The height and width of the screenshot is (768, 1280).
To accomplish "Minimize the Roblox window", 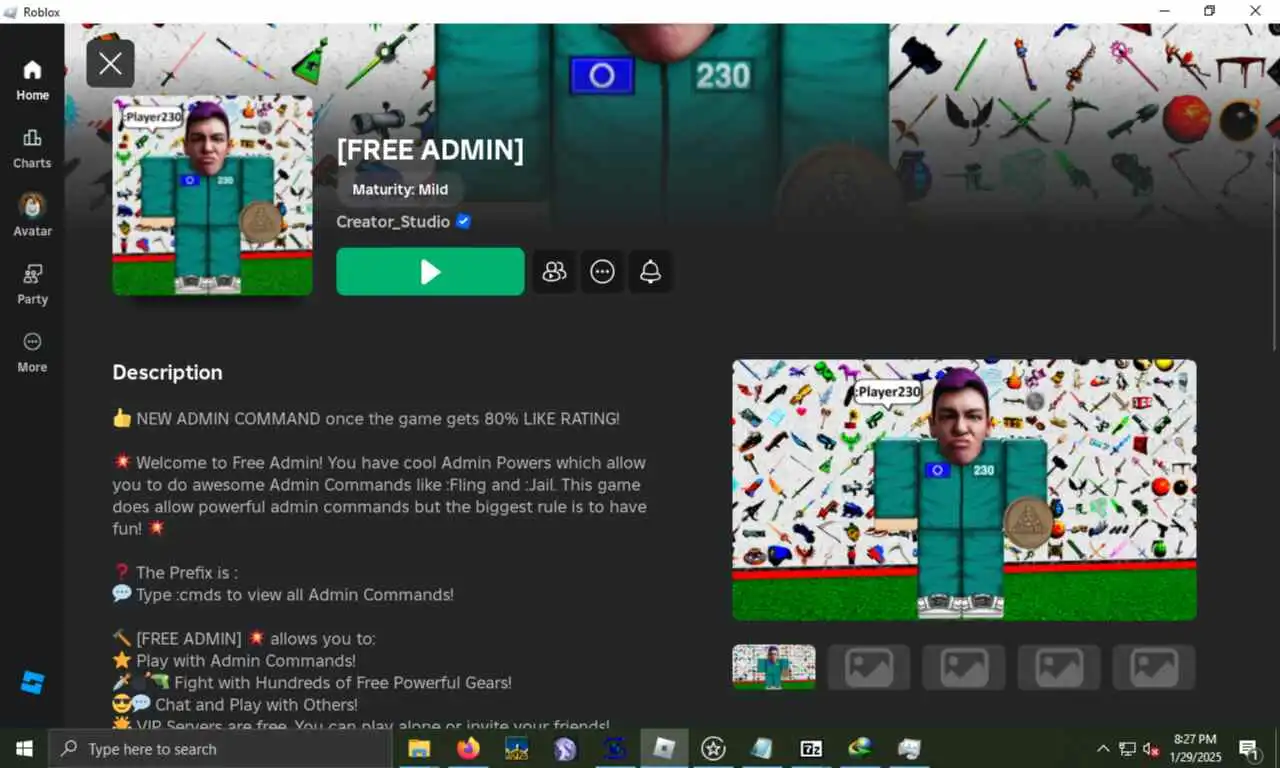I will pos(1165,11).
